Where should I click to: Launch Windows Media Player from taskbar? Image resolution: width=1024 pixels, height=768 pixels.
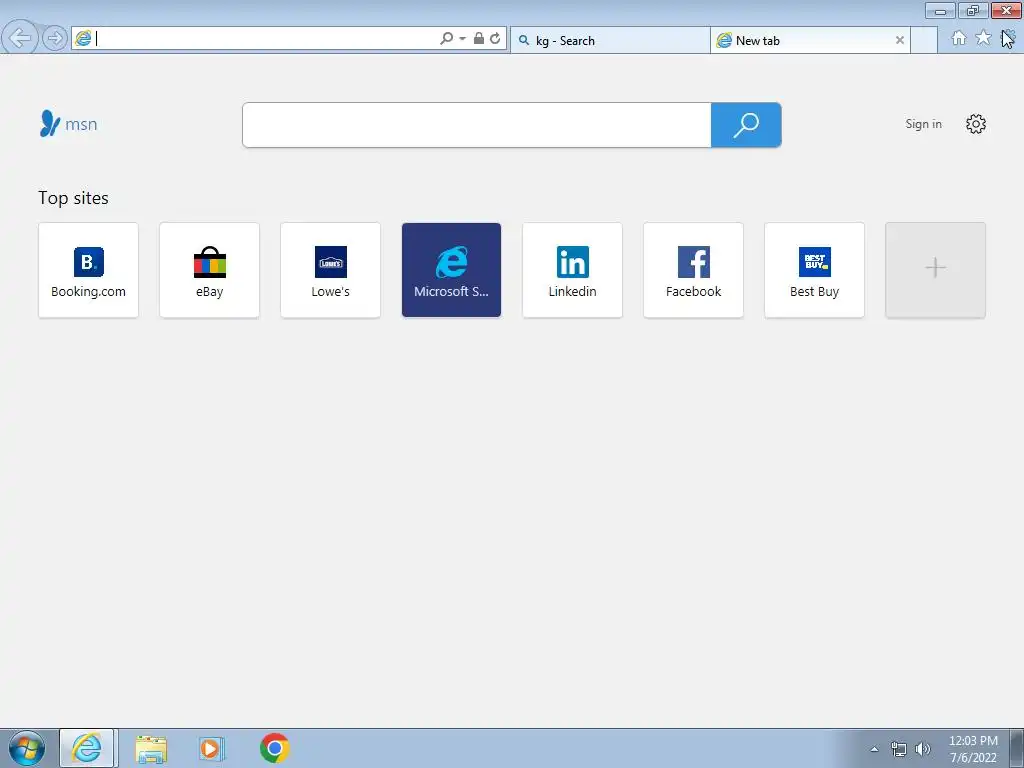click(x=211, y=748)
